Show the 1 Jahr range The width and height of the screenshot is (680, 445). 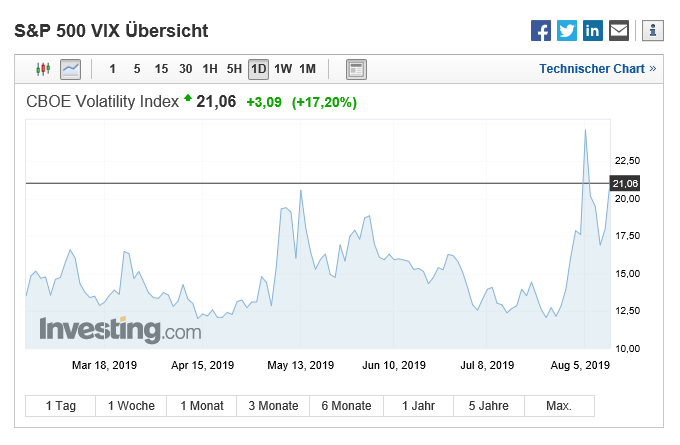(x=419, y=406)
